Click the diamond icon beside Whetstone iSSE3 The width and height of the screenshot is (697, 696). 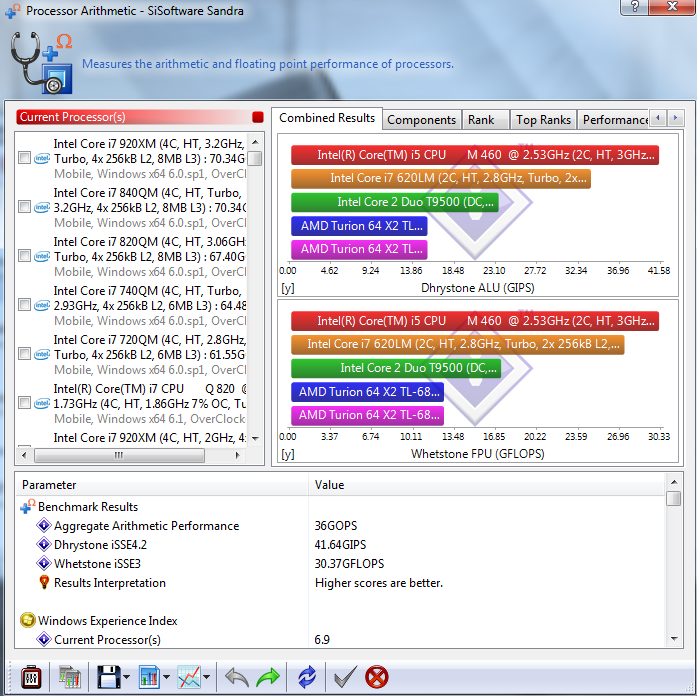coord(44,563)
